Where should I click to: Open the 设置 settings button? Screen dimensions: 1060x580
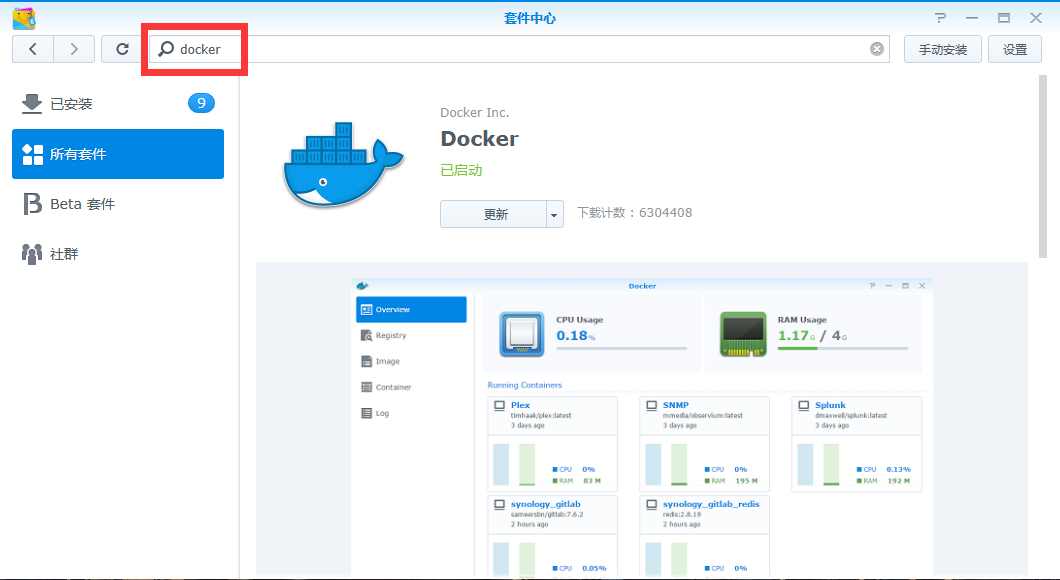click(x=1015, y=49)
